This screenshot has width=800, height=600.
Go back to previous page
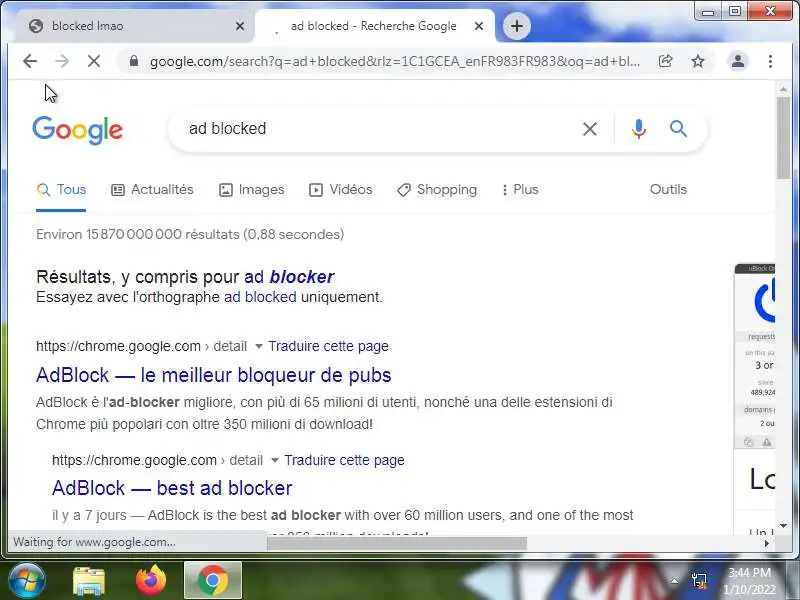30,61
